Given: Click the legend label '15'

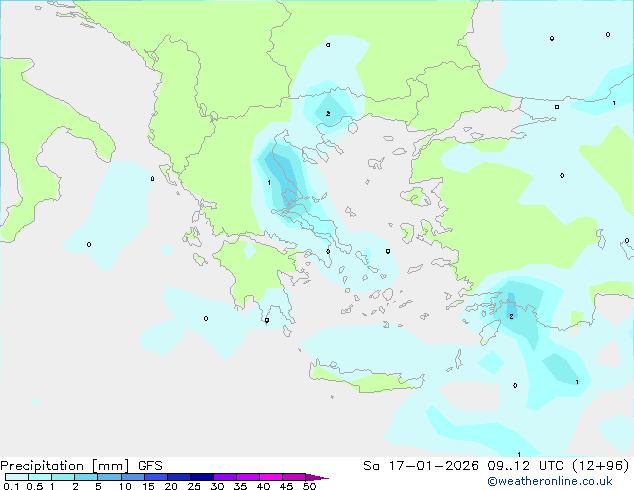Looking at the screenshot, I should [148, 486].
